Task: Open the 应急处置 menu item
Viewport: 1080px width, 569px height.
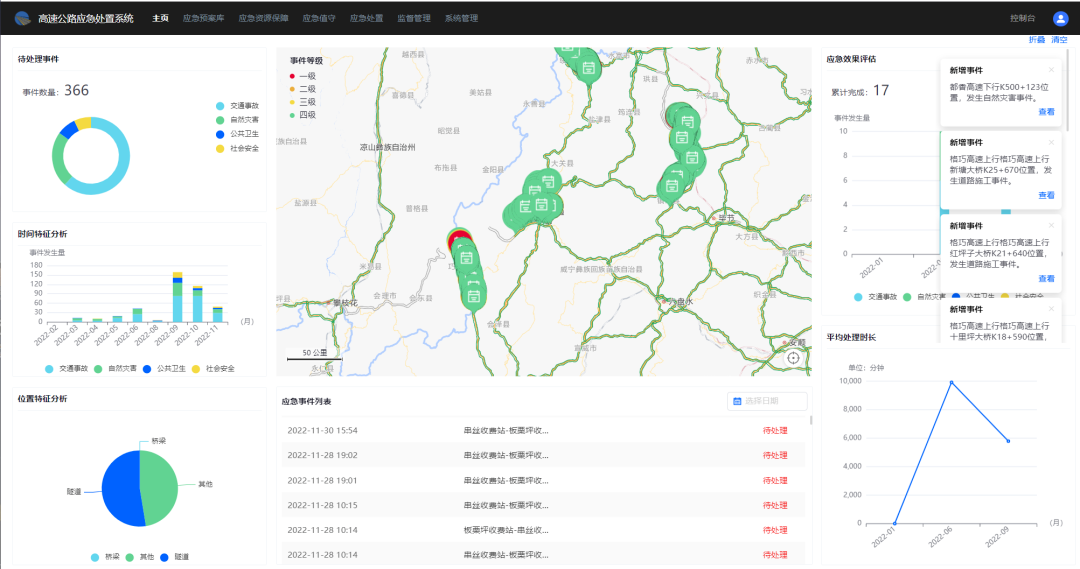Action: click(x=368, y=18)
